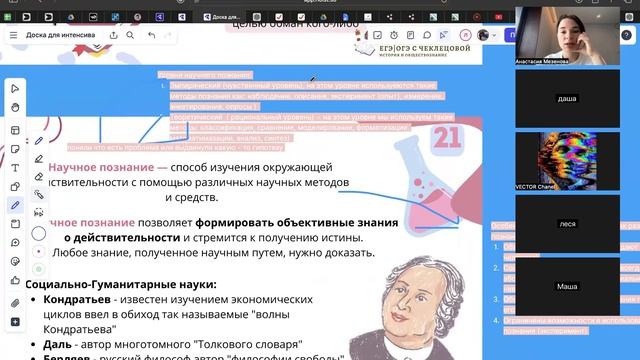This screenshot has width=640, height=360.
Task: Toggle collaborators' cursors icon
Action: pos(444,35)
